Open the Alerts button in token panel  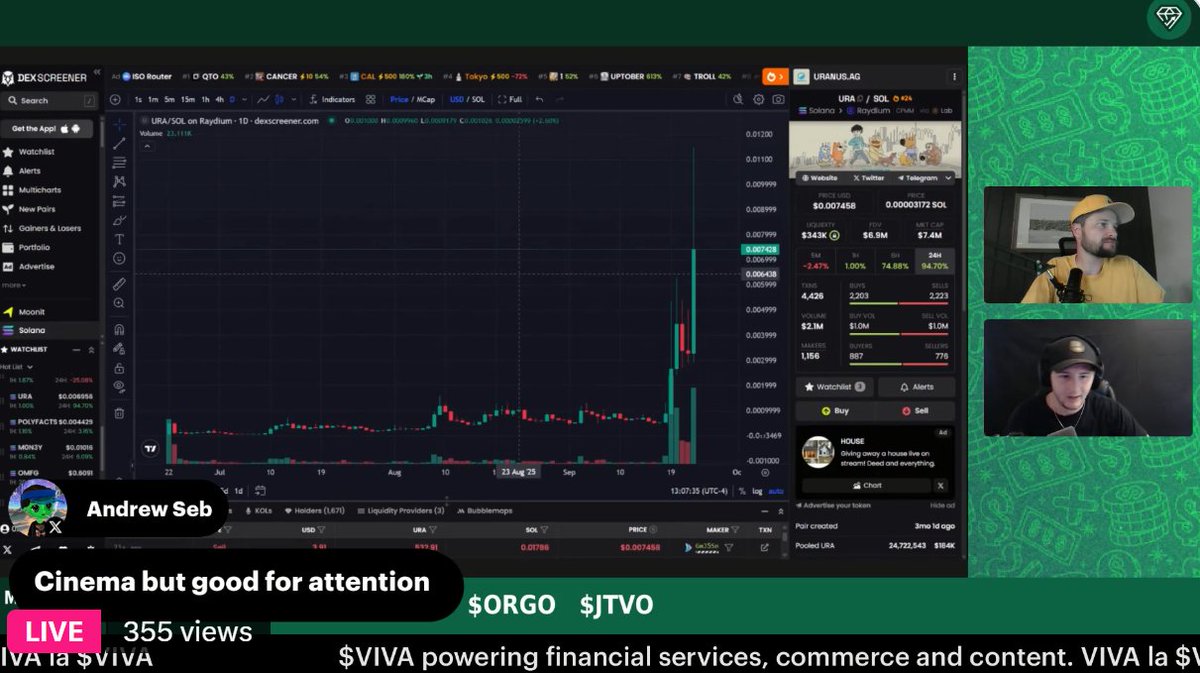coord(916,387)
